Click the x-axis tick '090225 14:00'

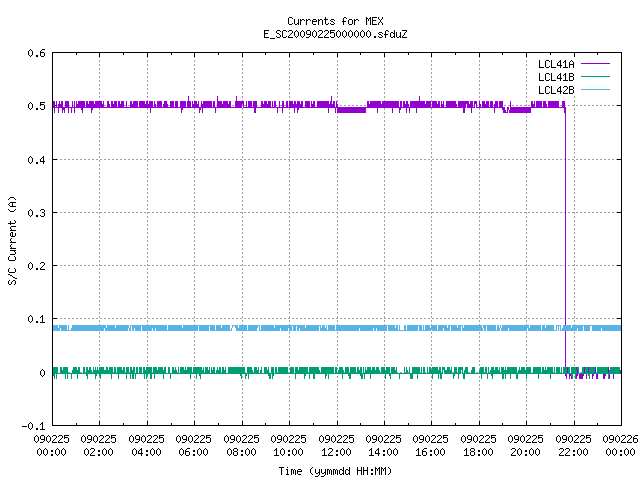[x=384, y=445]
